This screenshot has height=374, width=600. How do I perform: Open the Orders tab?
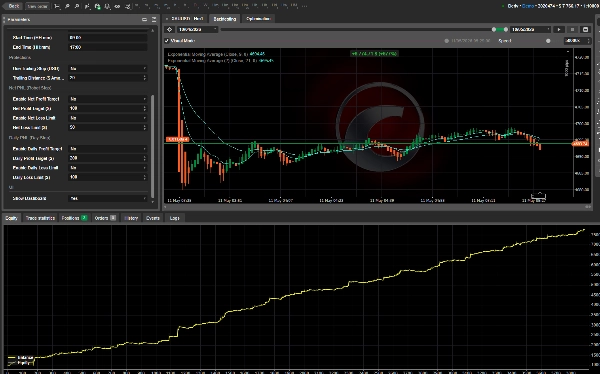click(105, 218)
